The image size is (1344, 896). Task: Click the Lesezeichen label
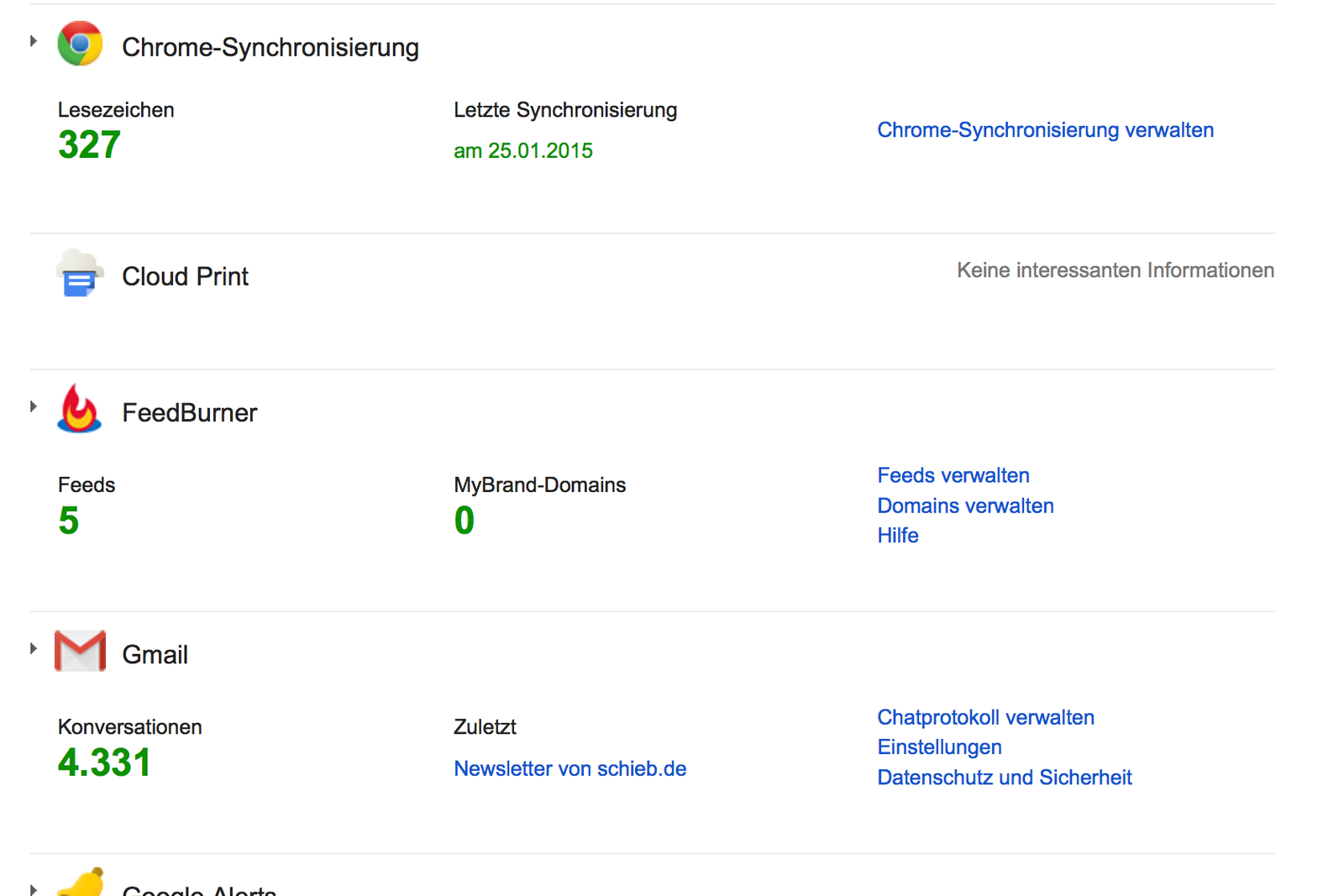[x=116, y=110]
